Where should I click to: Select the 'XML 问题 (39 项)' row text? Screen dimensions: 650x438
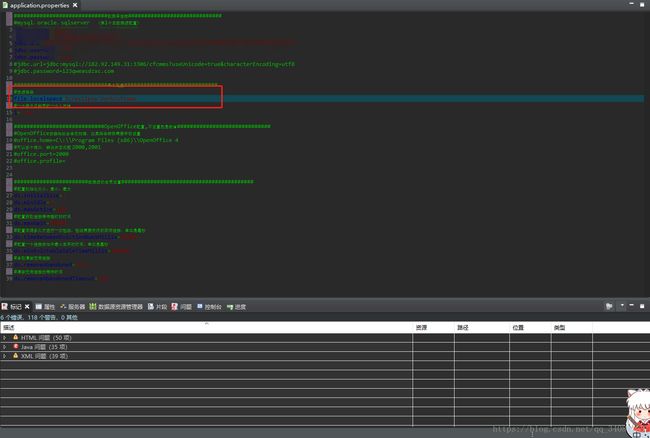[44, 356]
